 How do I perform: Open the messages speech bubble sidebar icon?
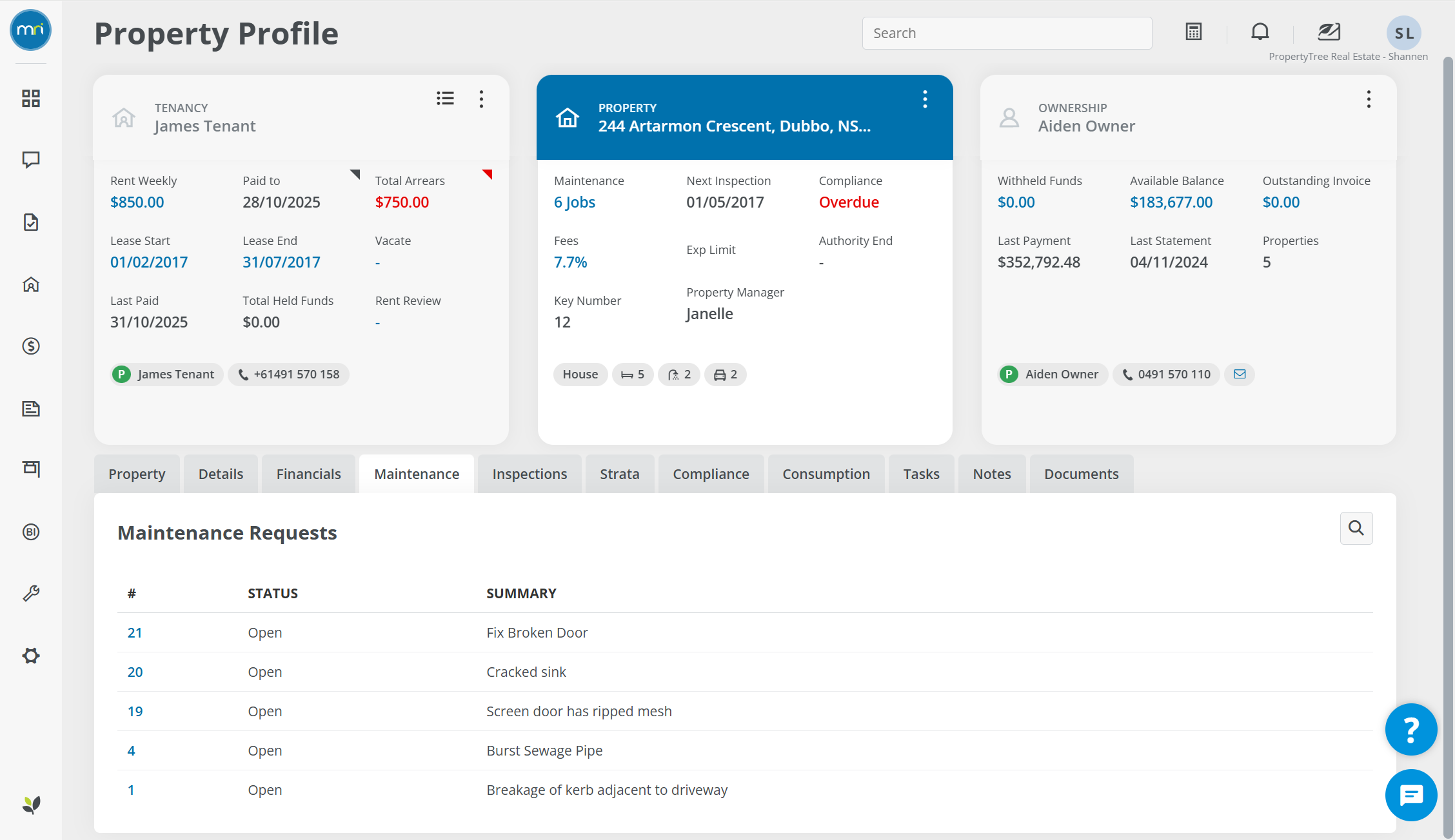coord(31,160)
